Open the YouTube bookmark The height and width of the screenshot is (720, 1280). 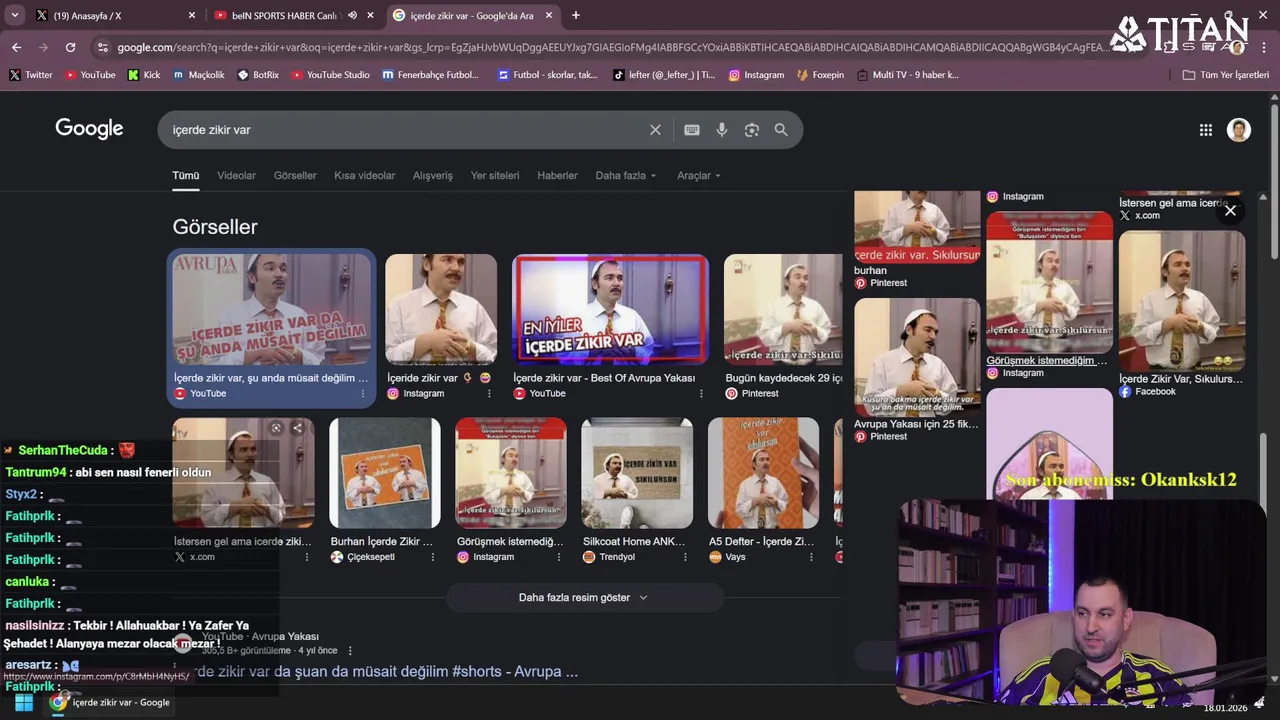pos(90,75)
